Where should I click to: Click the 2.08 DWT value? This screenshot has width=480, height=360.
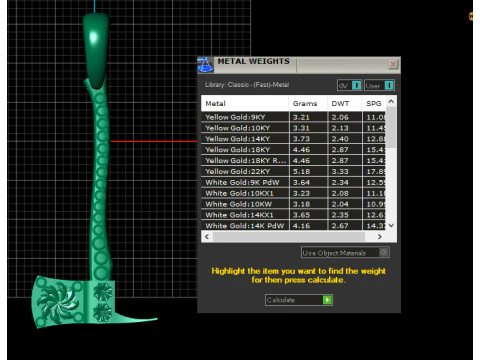340,193
